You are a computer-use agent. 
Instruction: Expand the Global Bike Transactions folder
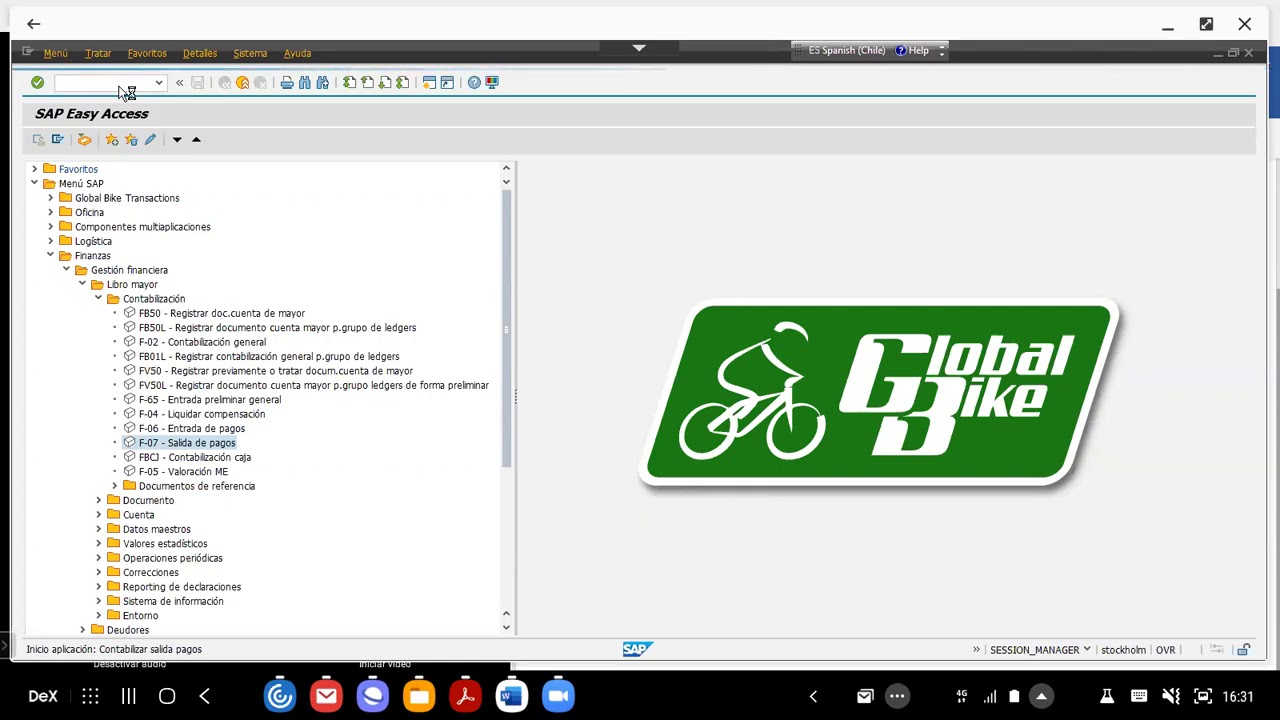(51, 198)
